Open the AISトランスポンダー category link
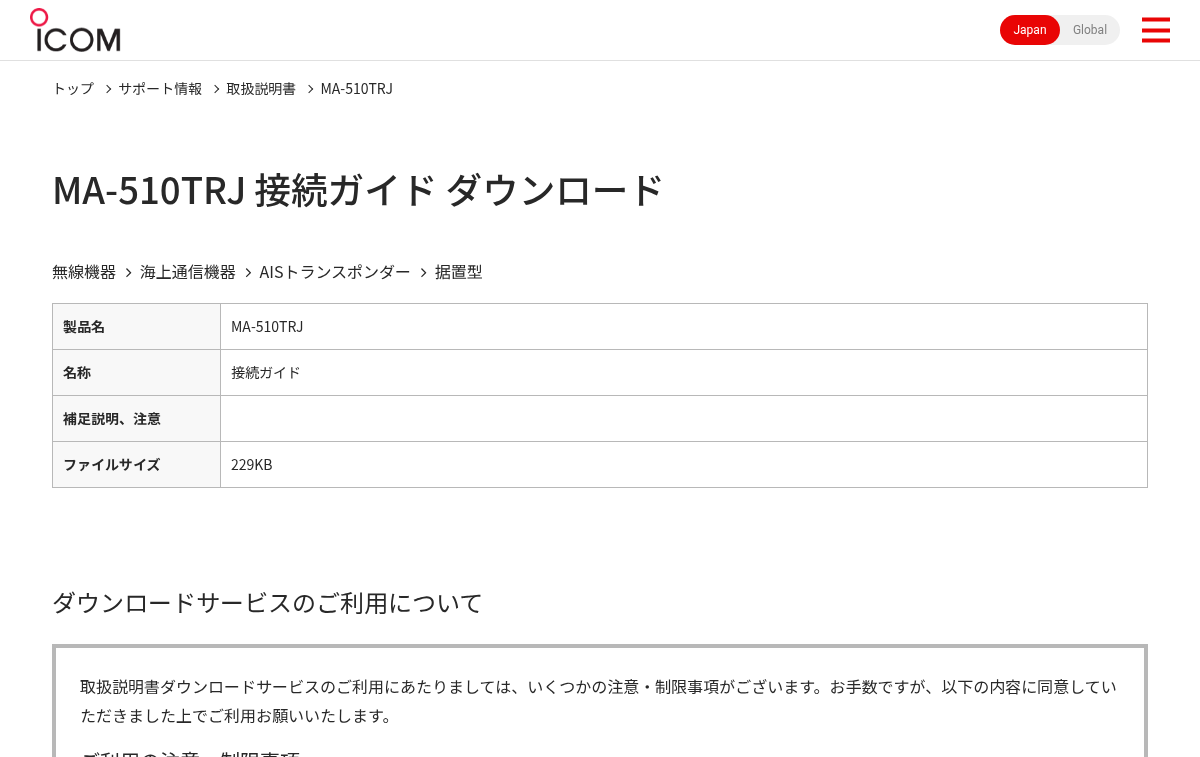1200x757 pixels. (x=335, y=272)
